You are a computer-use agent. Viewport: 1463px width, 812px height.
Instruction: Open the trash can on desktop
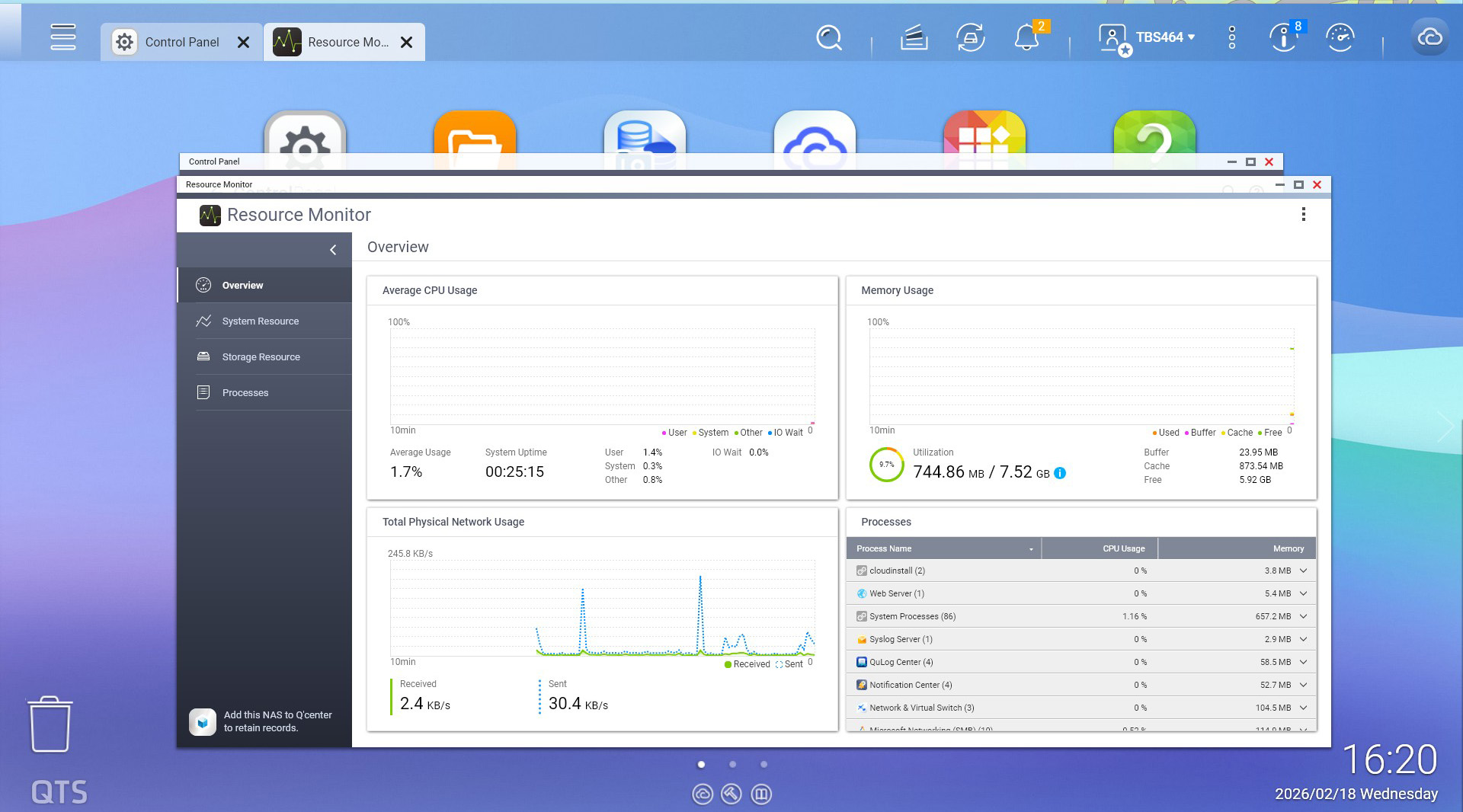point(50,724)
